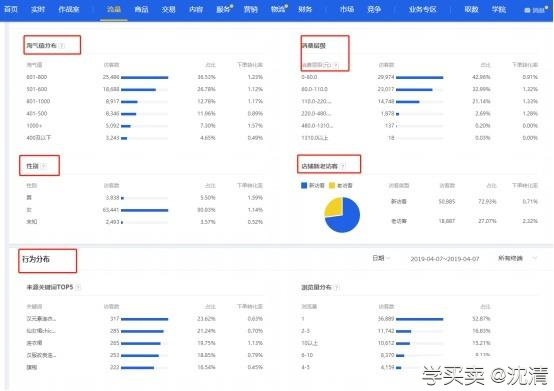Open 业务专区 in the top navigation
The width and height of the screenshot is (554, 391).
[x=423, y=9]
